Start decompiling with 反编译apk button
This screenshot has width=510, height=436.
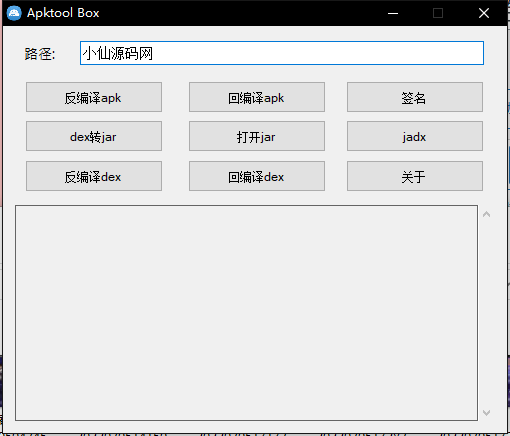coord(94,97)
